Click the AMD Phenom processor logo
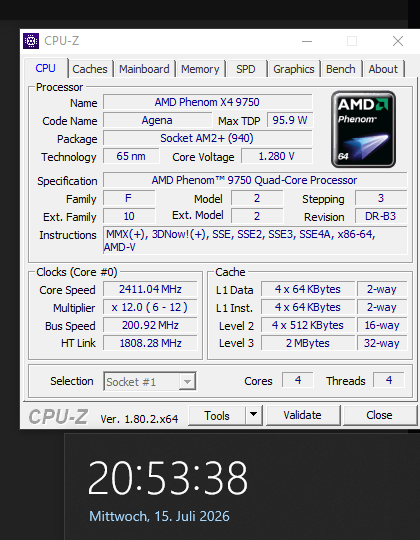This screenshot has width=420, height=540. pos(363,129)
